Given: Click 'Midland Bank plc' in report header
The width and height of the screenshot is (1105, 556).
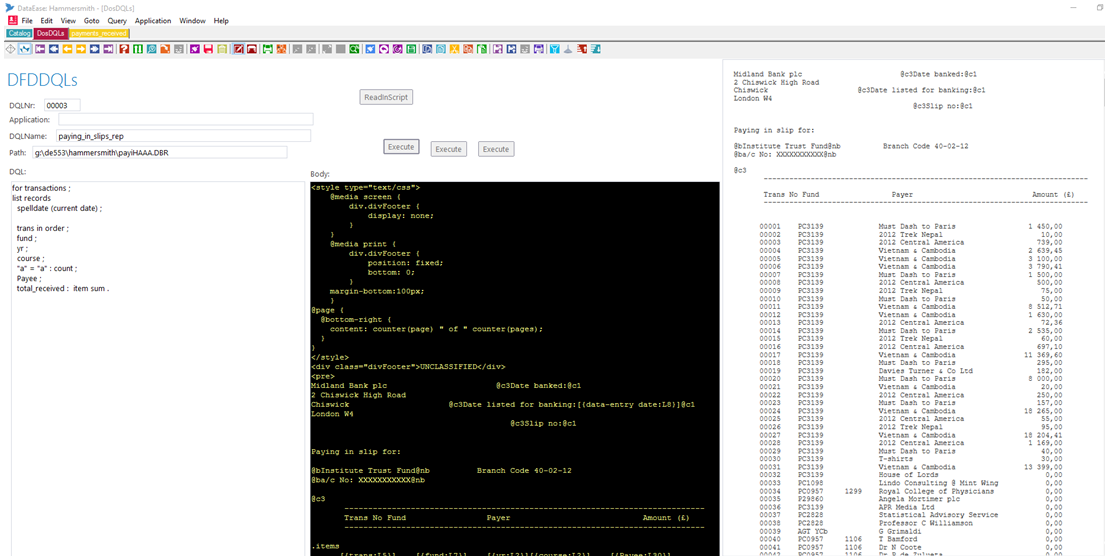Looking at the screenshot, I should pos(768,73).
